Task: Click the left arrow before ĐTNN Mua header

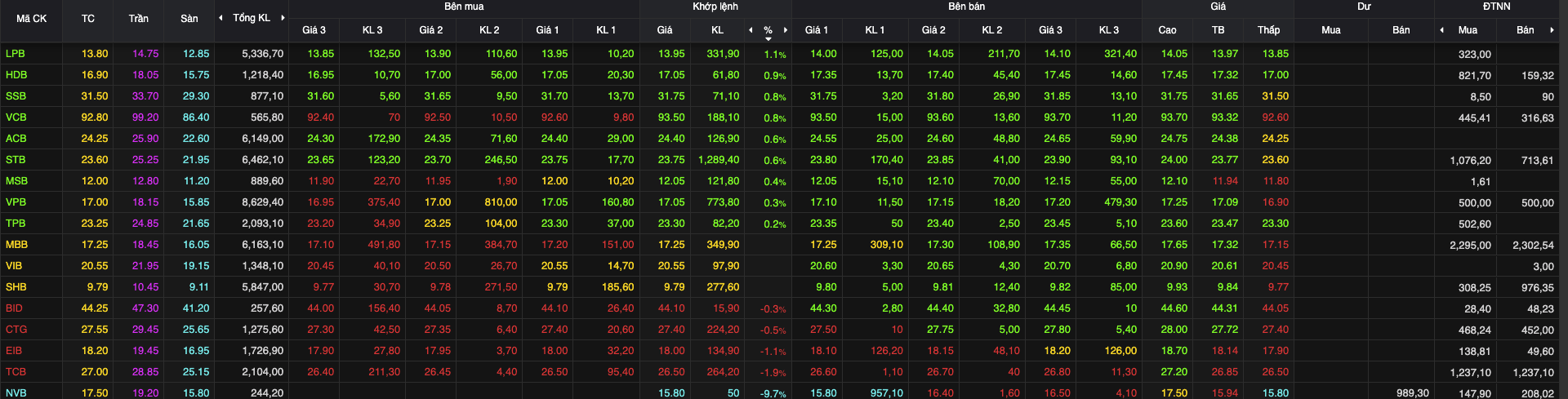Action: click(1441, 30)
